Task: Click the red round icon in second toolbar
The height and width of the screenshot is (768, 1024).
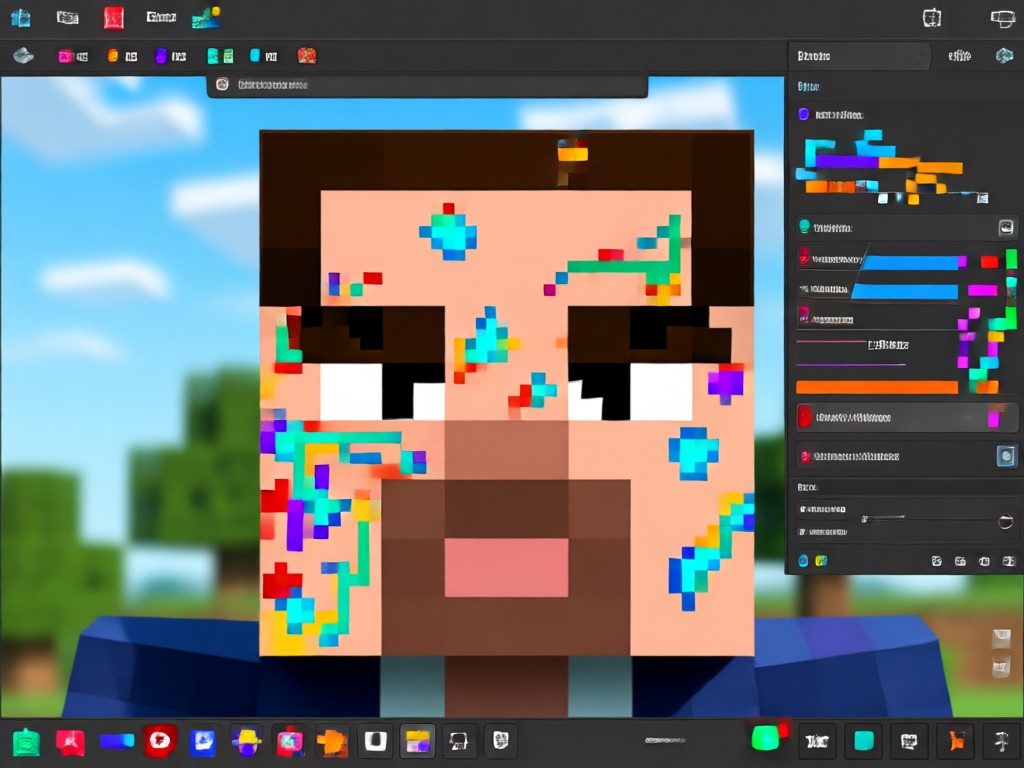Action: (x=307, y=56)
